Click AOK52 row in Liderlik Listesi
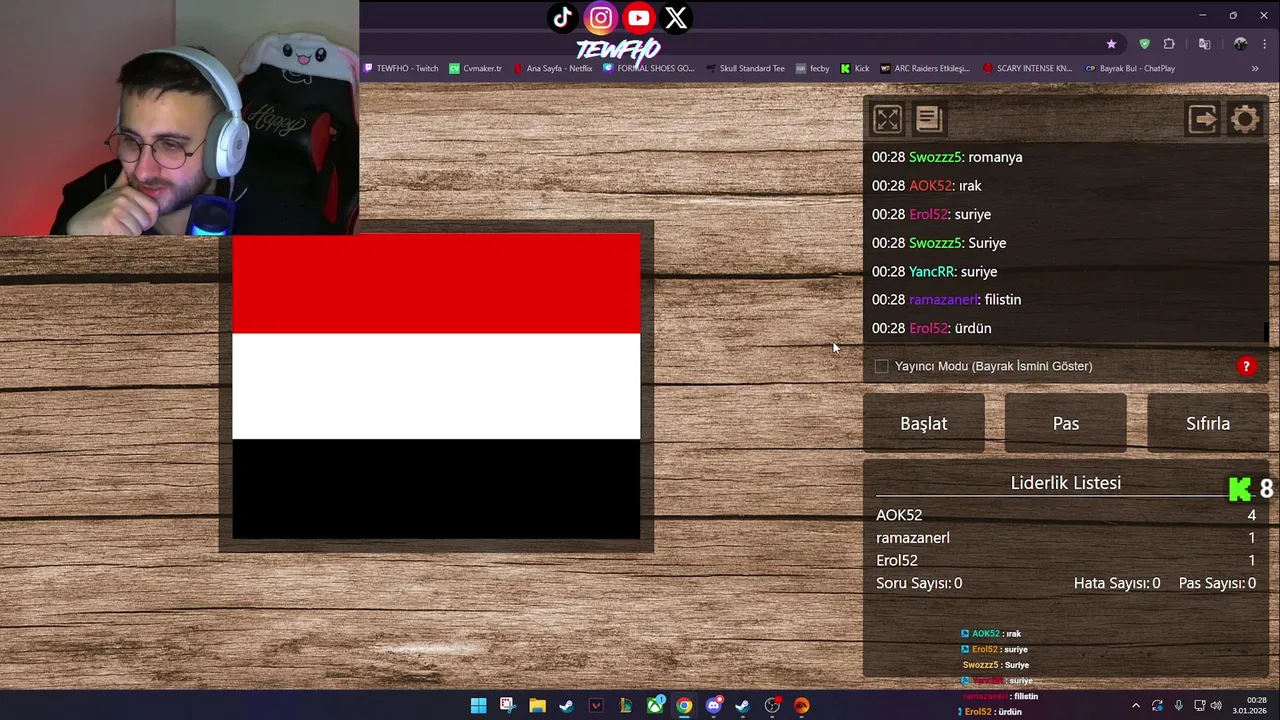The width and height of the screenshot is (1280, 720). click(1066, 515)
